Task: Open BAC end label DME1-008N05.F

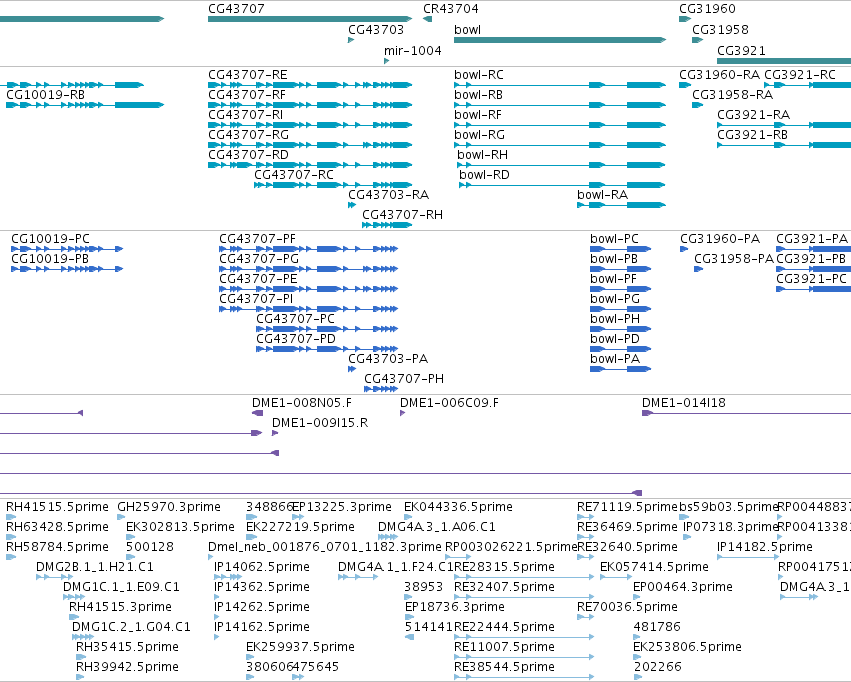Action: click(302, 403)
